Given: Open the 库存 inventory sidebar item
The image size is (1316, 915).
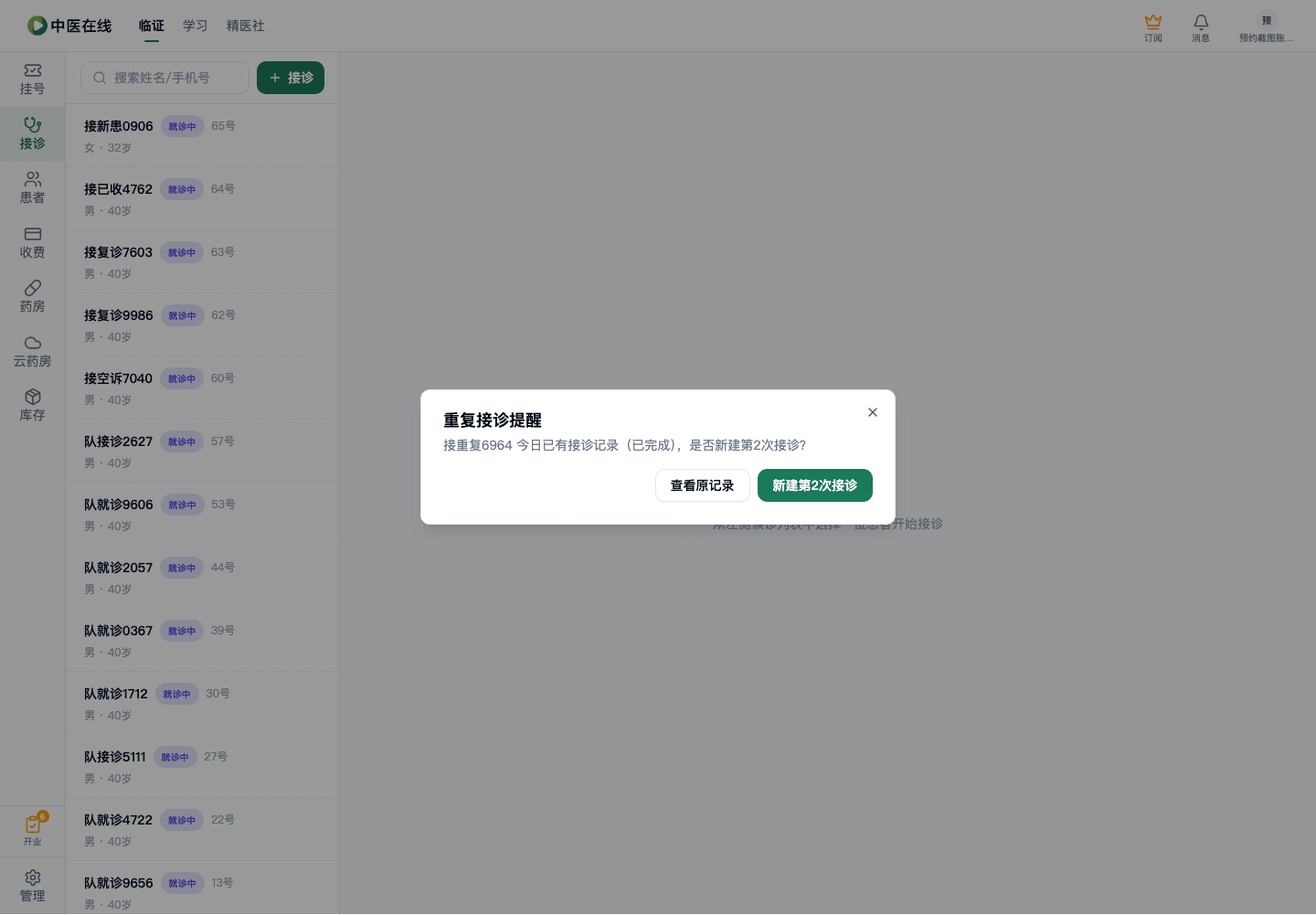Looking at the screenshot, I should [x=32, y=406].
